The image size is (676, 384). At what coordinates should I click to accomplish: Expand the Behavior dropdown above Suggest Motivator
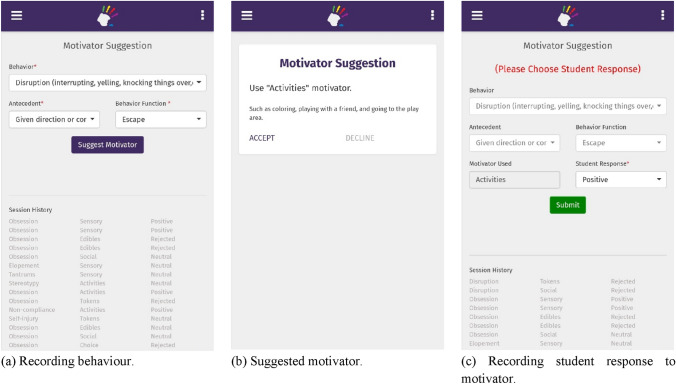tap(107, 83)
